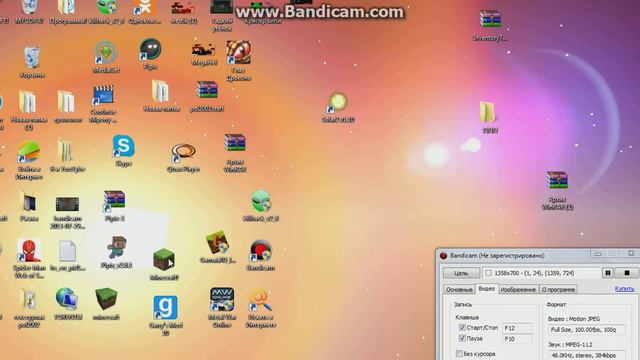The width and height of the screenshot is (640, 360).
Task: Switch to the Основные tab
Action: (x=459, y=289)
